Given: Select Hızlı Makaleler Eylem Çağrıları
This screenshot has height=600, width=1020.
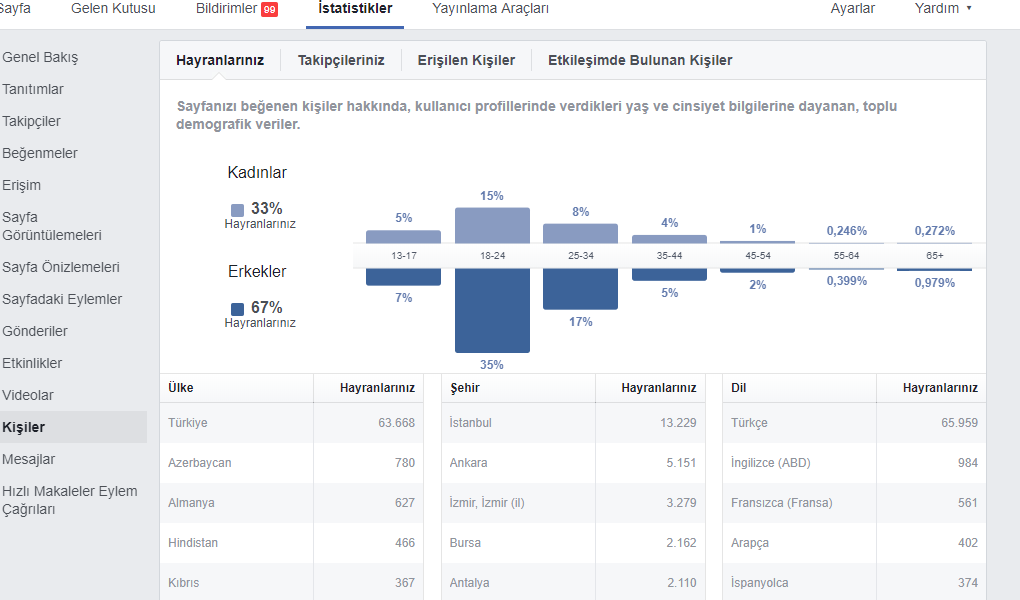Looking at the screenshot, I should coord(70,500).
